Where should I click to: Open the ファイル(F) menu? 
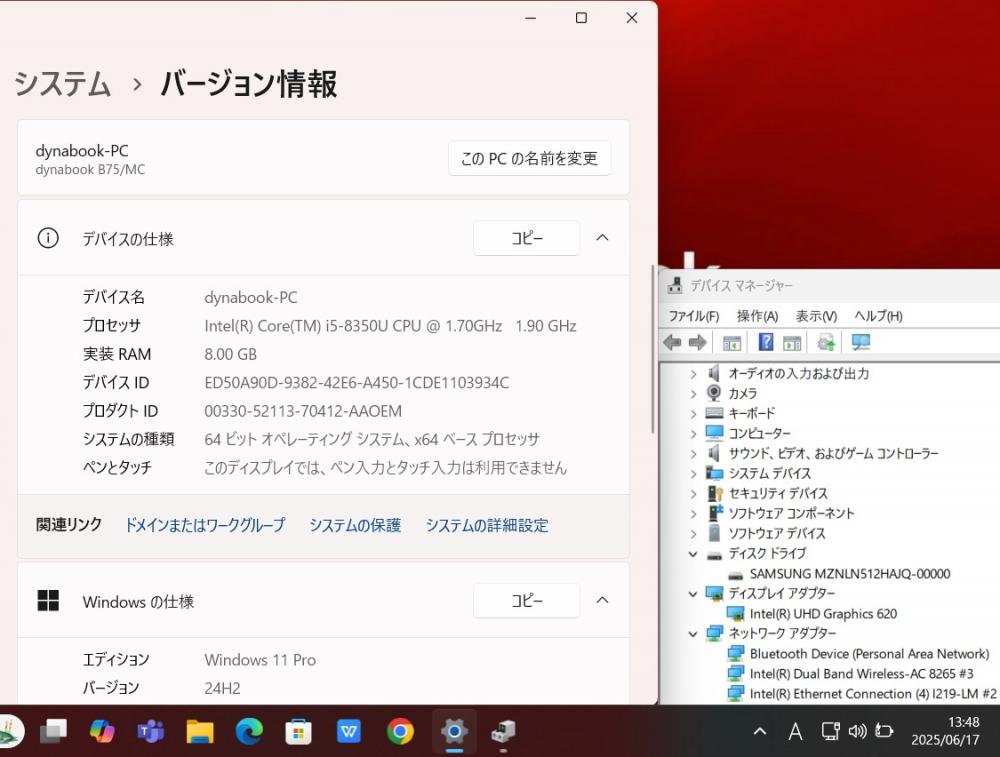tap(693, 316)
